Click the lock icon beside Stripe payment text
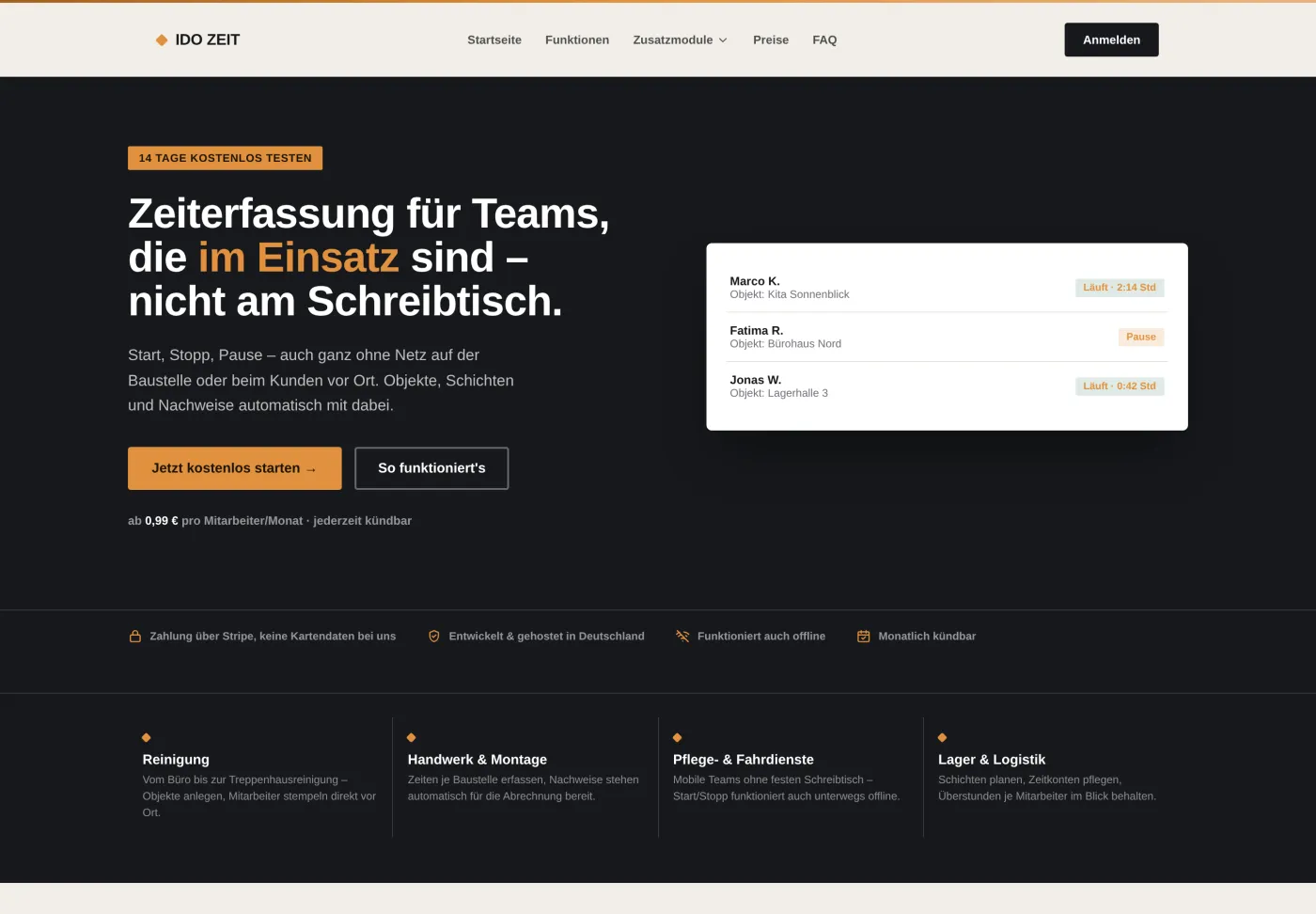 coord(135,637)
